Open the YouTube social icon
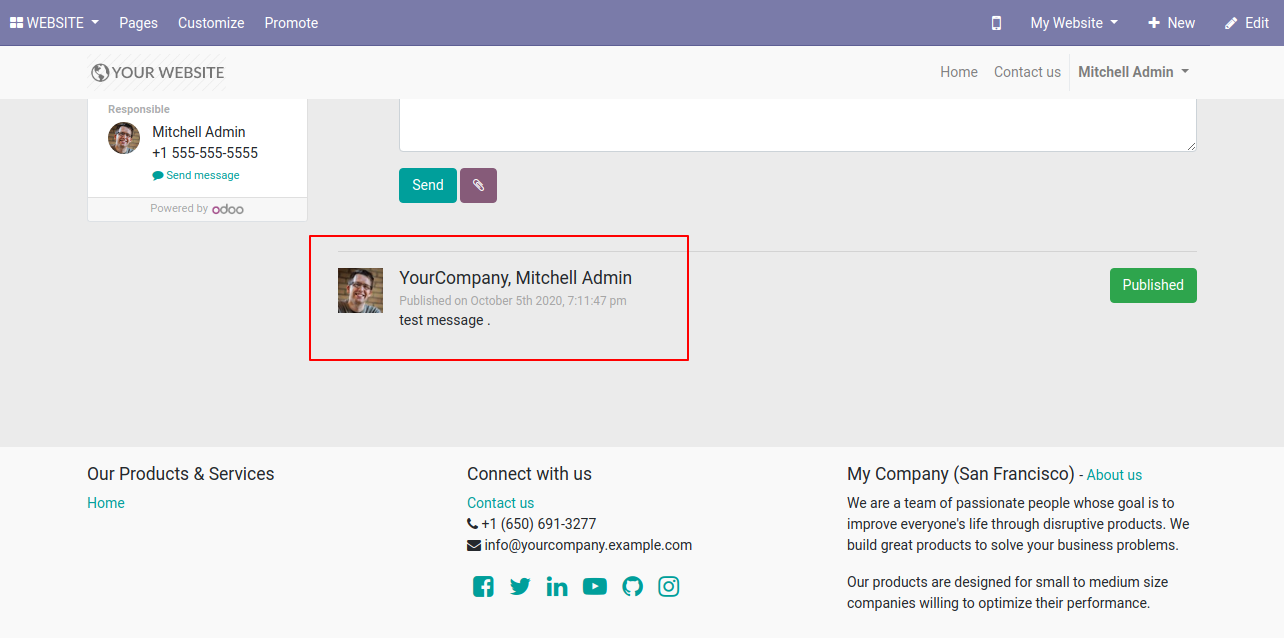 click(x=595, y=587)
